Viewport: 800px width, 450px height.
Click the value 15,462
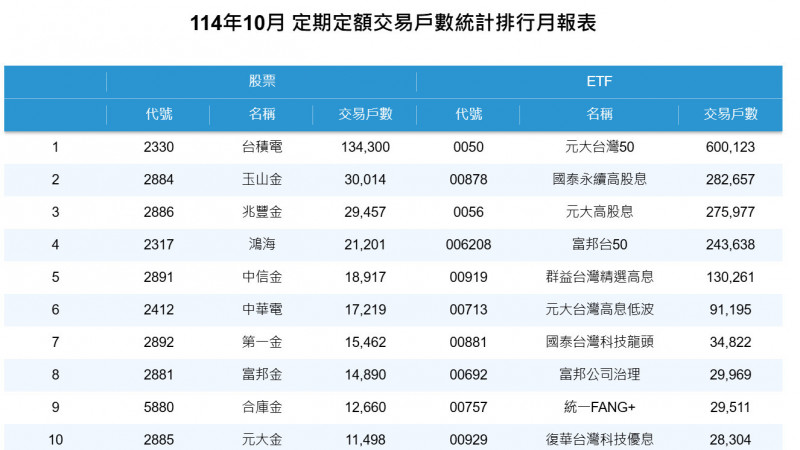coord(365,342)
